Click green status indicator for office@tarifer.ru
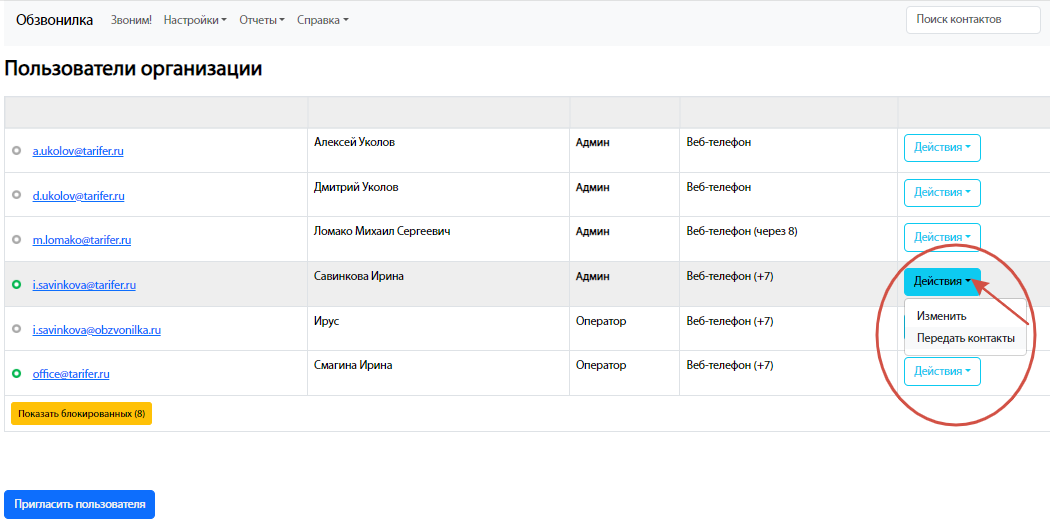 (x=16, y=374)
